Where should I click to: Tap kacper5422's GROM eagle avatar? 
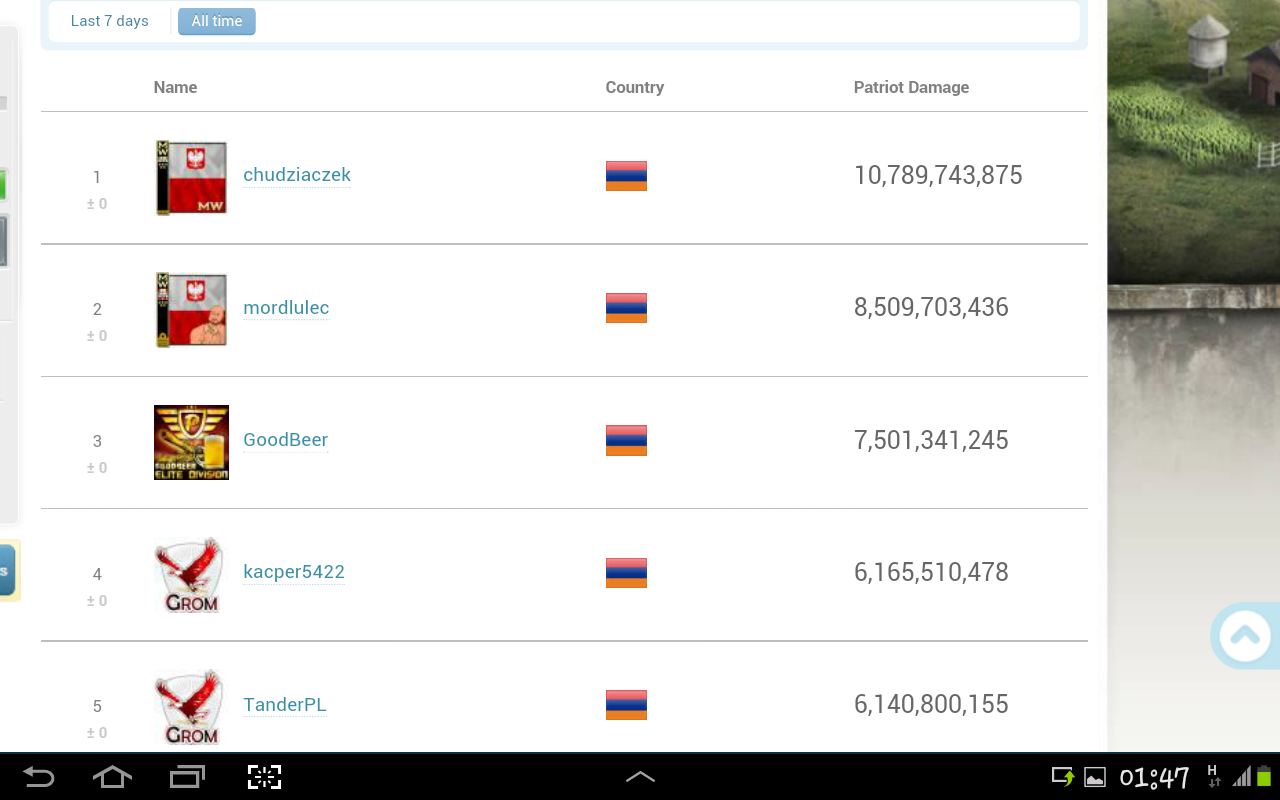click(x=191, y=575)
